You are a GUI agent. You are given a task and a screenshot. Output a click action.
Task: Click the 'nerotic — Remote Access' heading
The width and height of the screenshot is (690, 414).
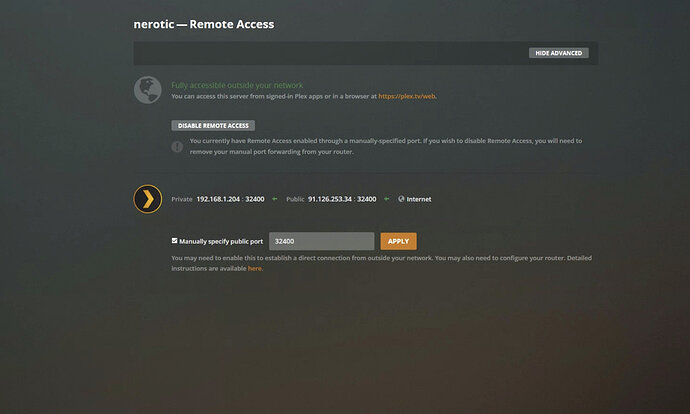204,24
